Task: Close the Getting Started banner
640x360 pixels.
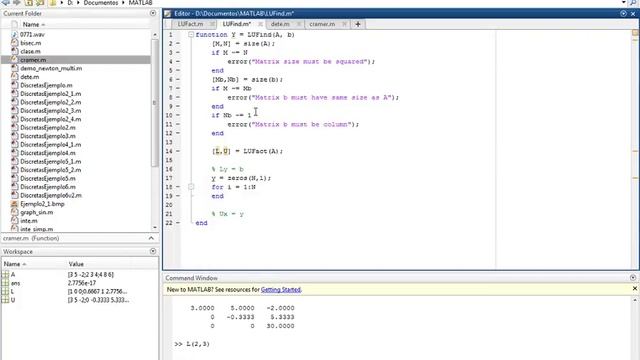Action: pyautogui.click(x=635, y=289)
